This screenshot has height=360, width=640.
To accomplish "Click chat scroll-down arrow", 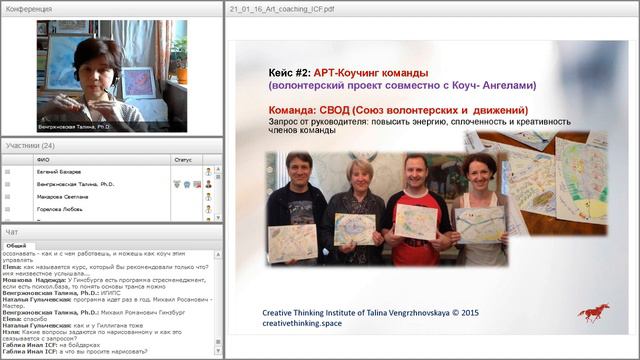I will [x=218, y=351].
